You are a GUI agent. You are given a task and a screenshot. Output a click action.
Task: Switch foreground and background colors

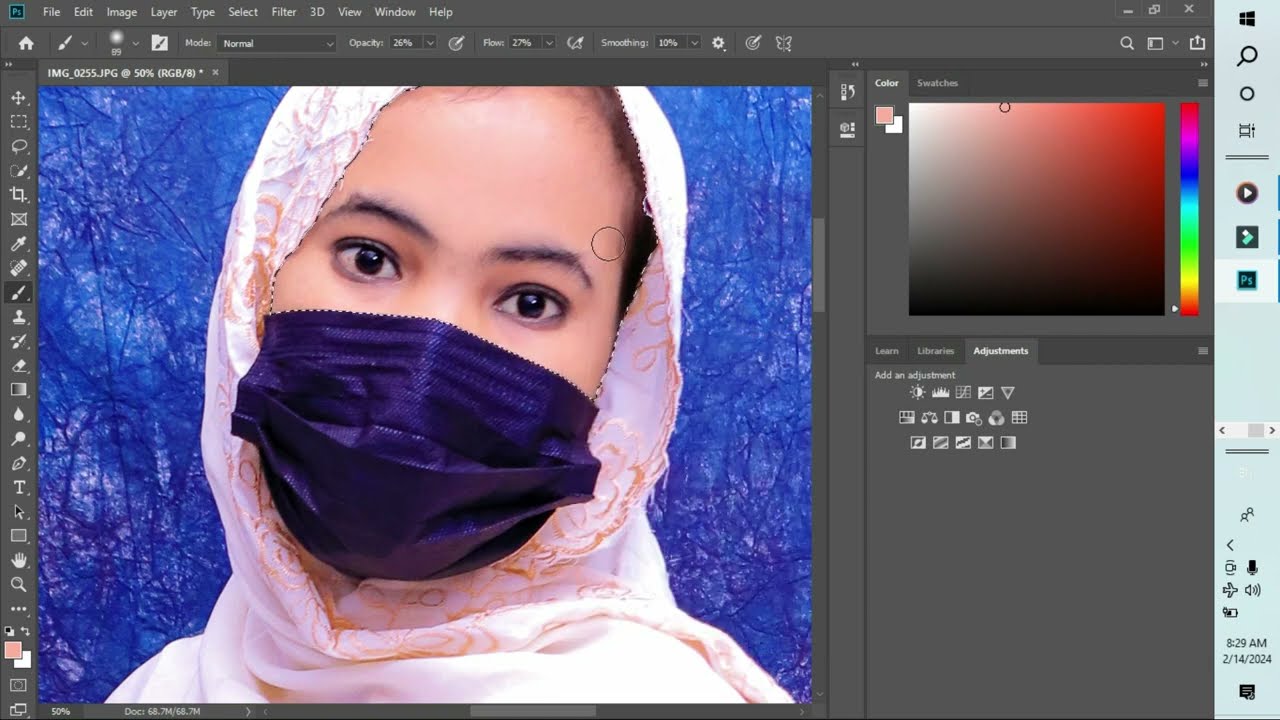(x=26, y=631)
